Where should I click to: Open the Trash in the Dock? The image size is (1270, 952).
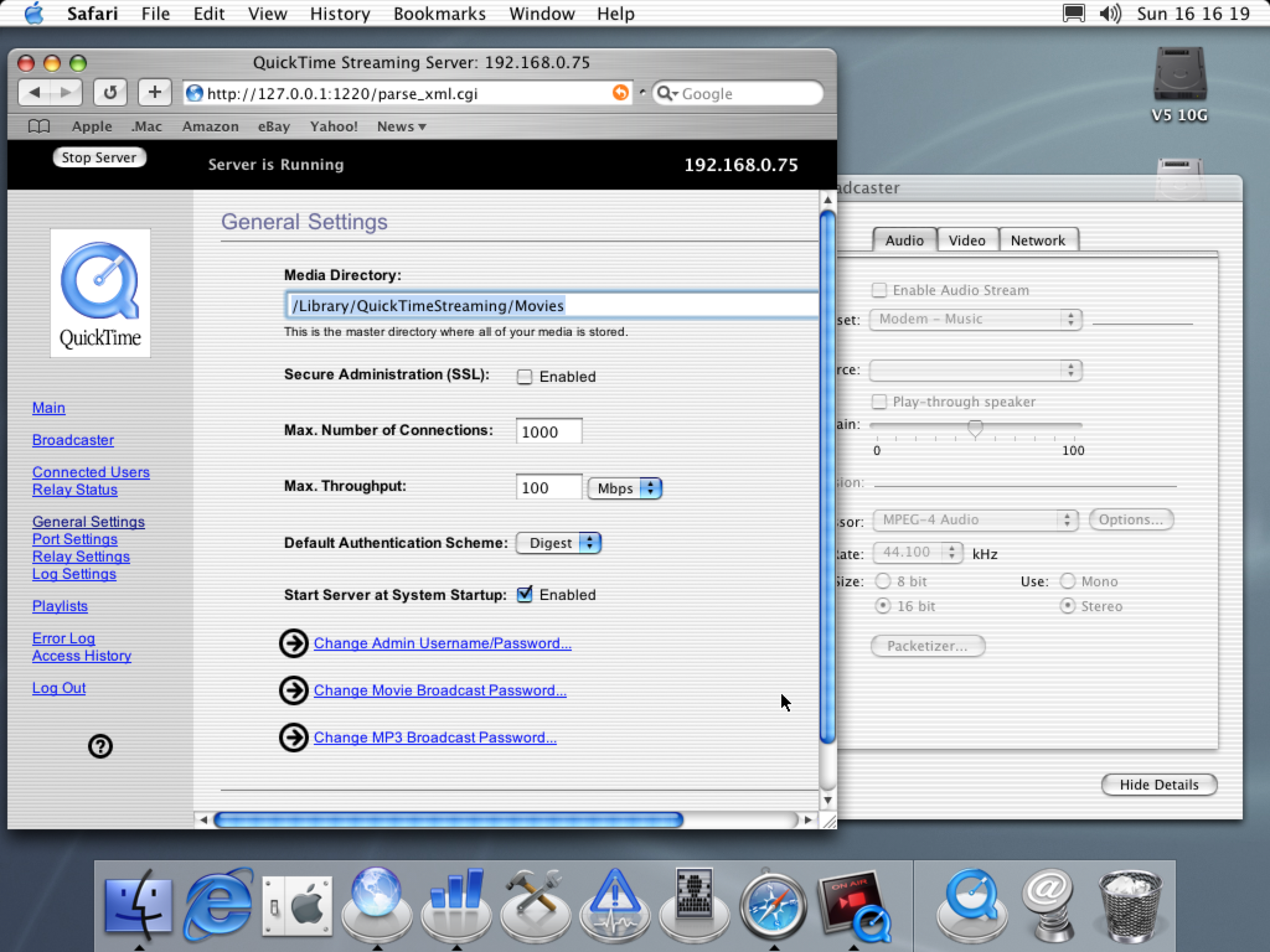coord(1130,906)
